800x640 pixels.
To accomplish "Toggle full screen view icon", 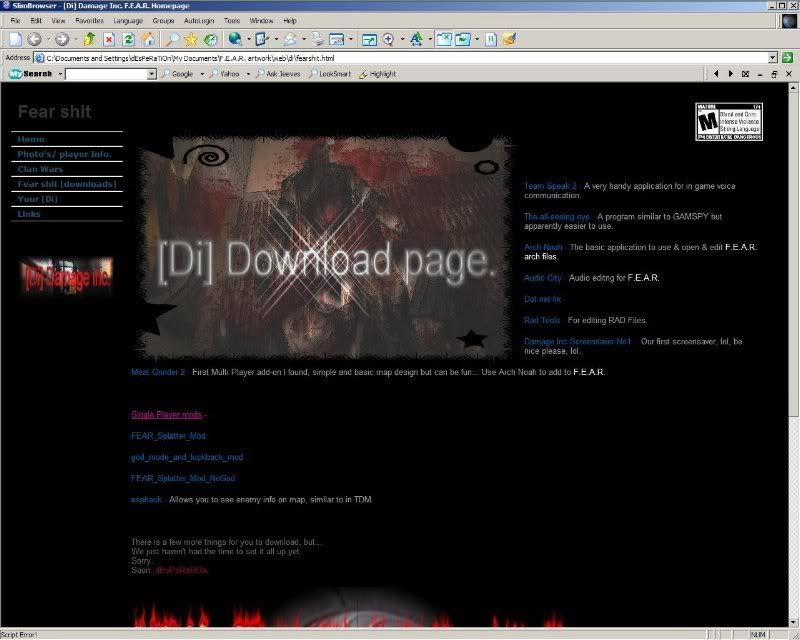I will pyautogui.click(x=369, y=39).
